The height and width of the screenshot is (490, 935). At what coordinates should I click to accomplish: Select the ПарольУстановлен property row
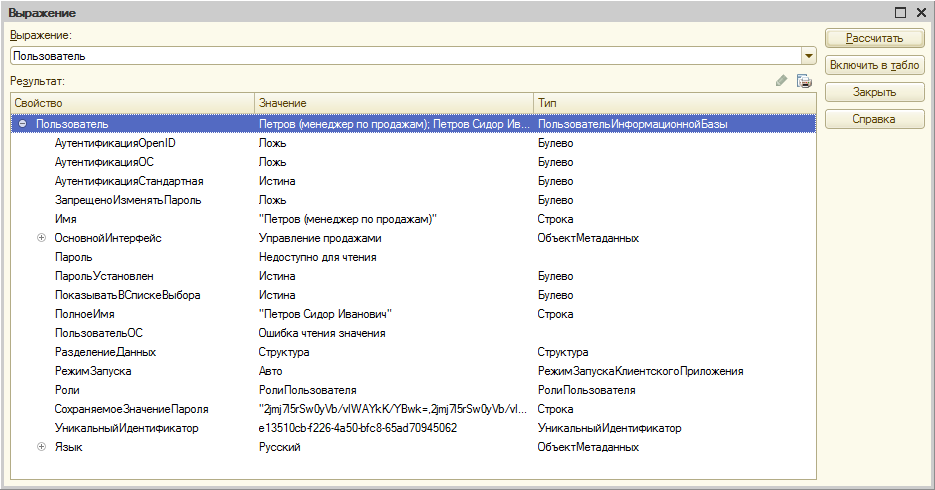(104, 276)
